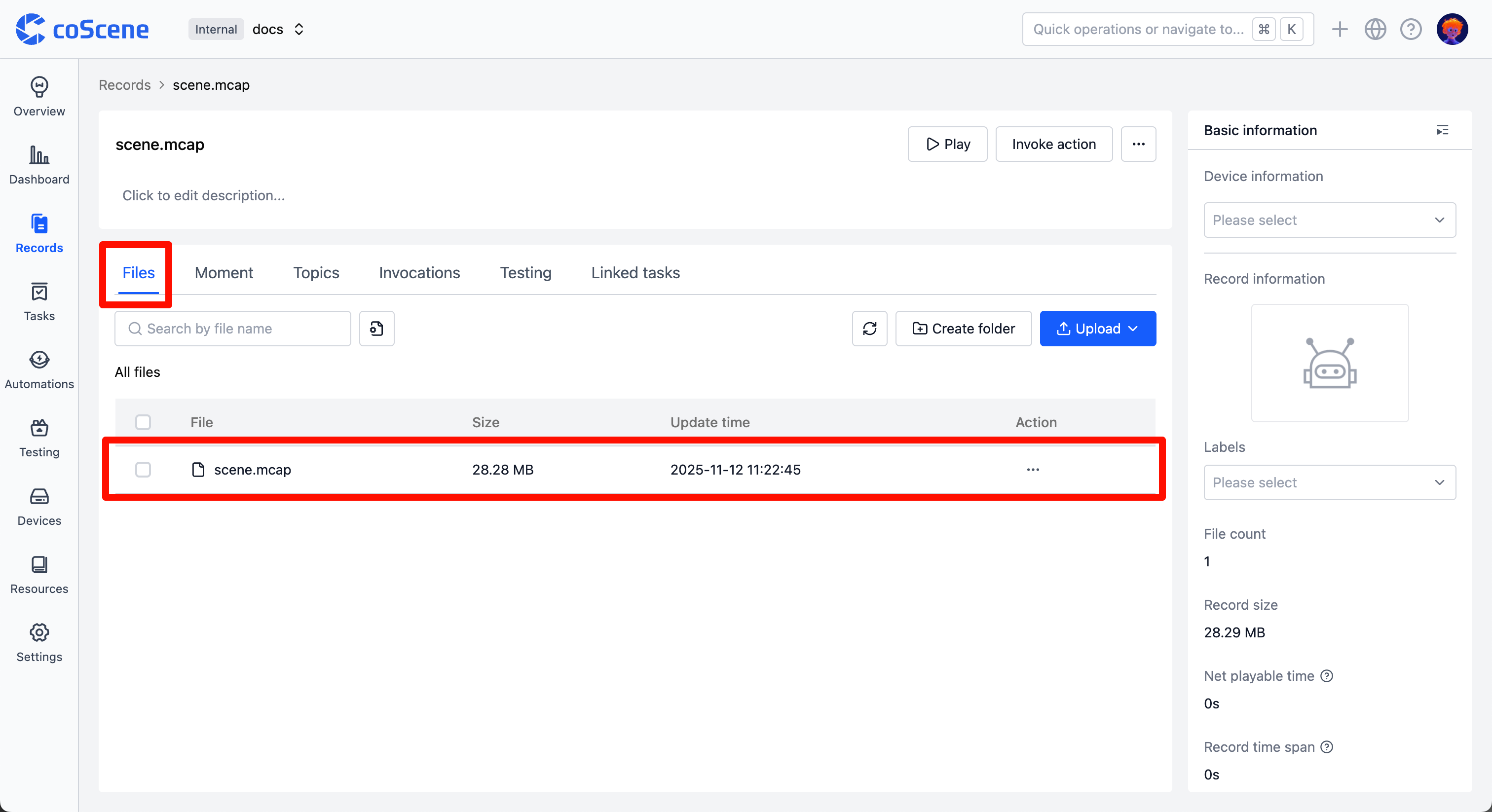The width and height of the screenshot is (1492, 812).
Task: Open the Linked tasks tab
Action: coord(635,273)
